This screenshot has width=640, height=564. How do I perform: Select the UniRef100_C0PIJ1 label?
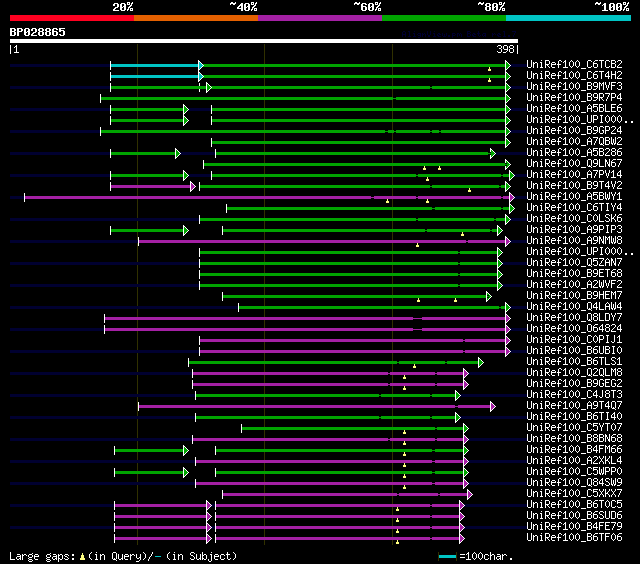(x=574, y=340)
